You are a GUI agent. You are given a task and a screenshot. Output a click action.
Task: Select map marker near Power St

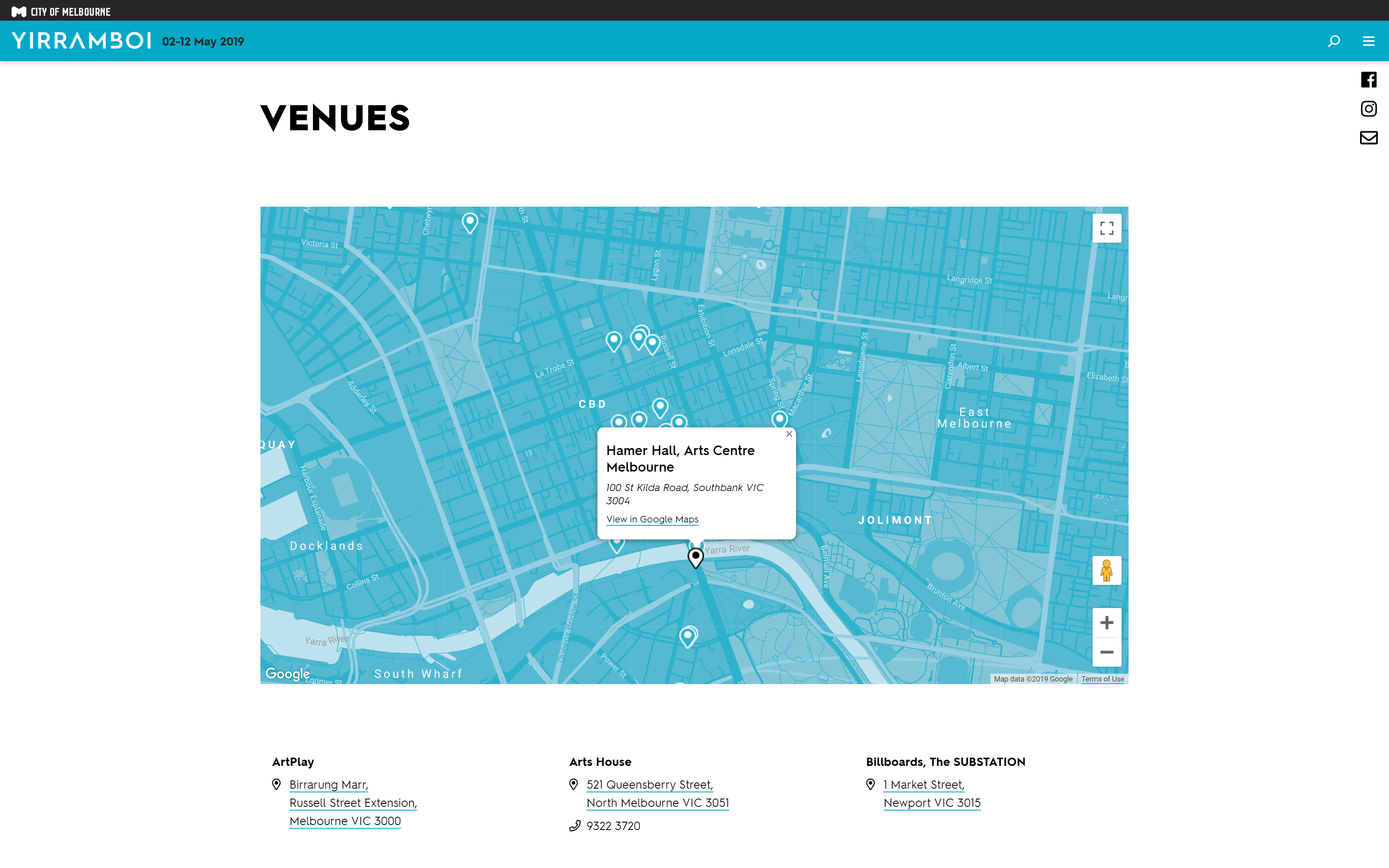pos(687,637)
